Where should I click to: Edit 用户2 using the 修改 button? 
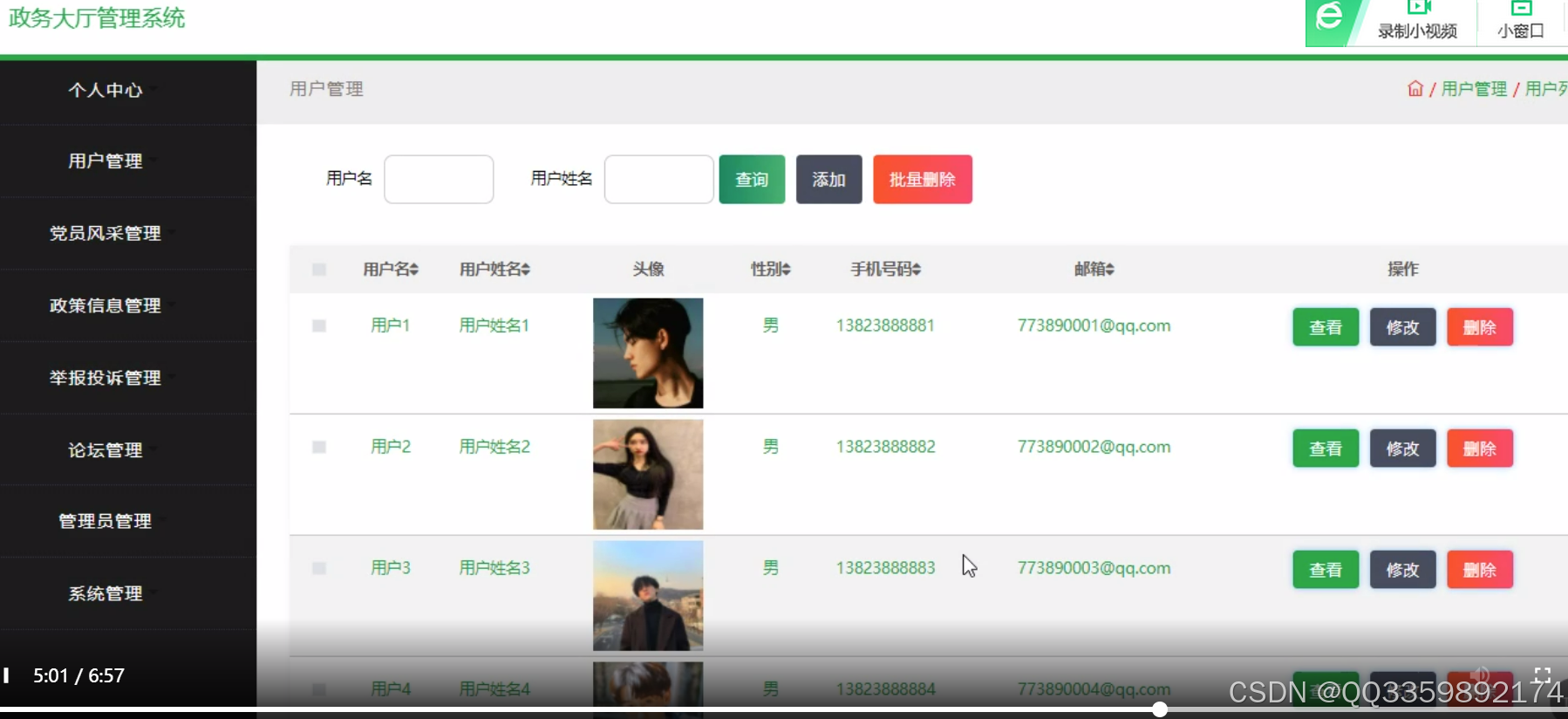pyautogui.click(x=1403, y=449)
